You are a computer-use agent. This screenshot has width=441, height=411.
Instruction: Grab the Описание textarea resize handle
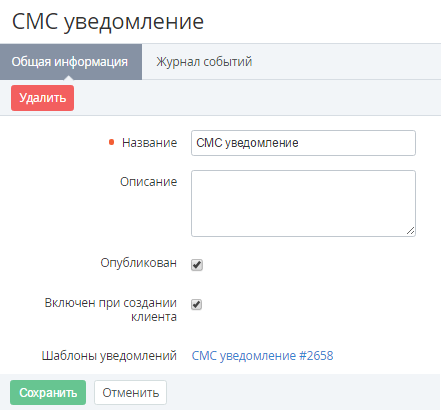[x=411, y=231]
